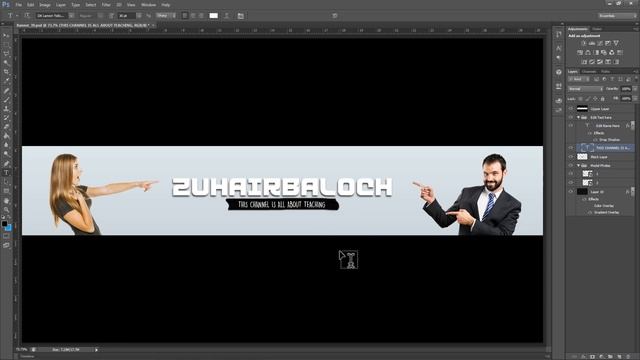640x360 pixels.
Task: Switch to the Styles tab
Action: tap(597, 29)
